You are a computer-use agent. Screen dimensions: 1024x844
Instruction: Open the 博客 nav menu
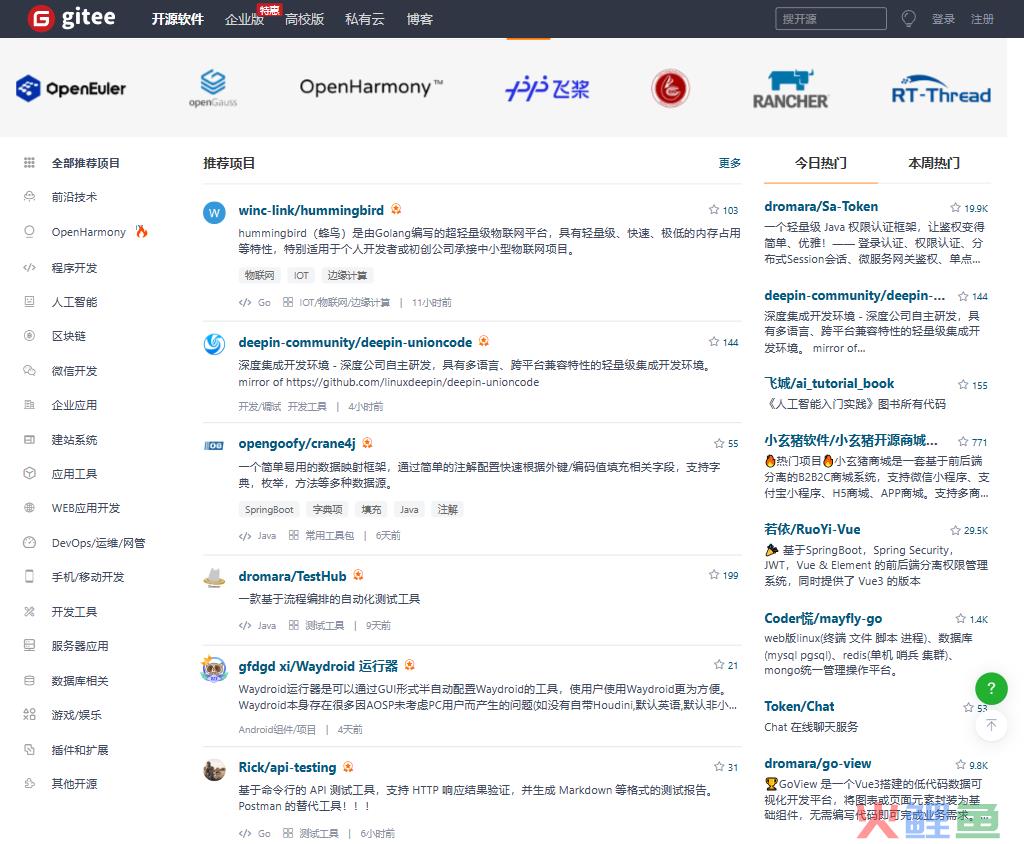[x=419, y=19]
